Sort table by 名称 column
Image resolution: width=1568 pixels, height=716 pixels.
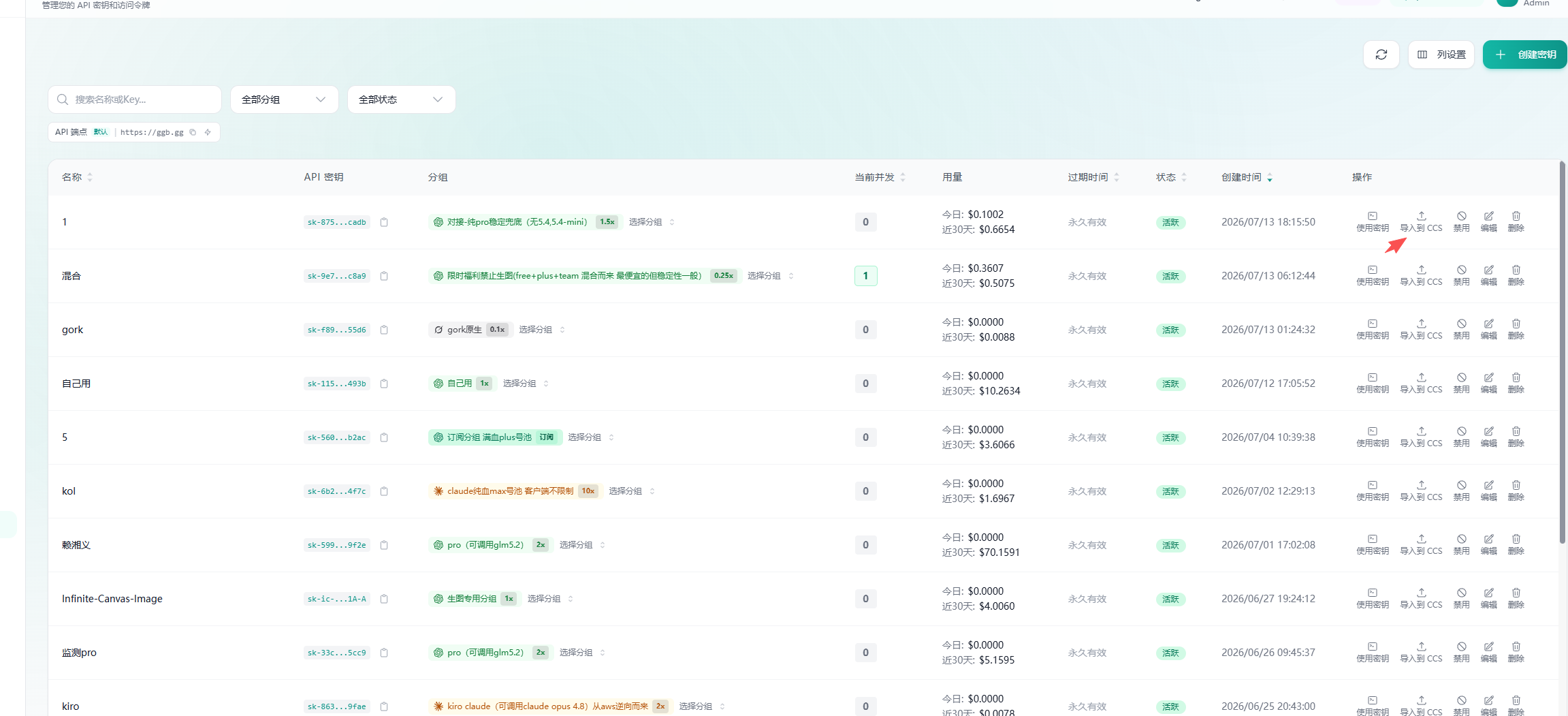[x=77, y=177]
